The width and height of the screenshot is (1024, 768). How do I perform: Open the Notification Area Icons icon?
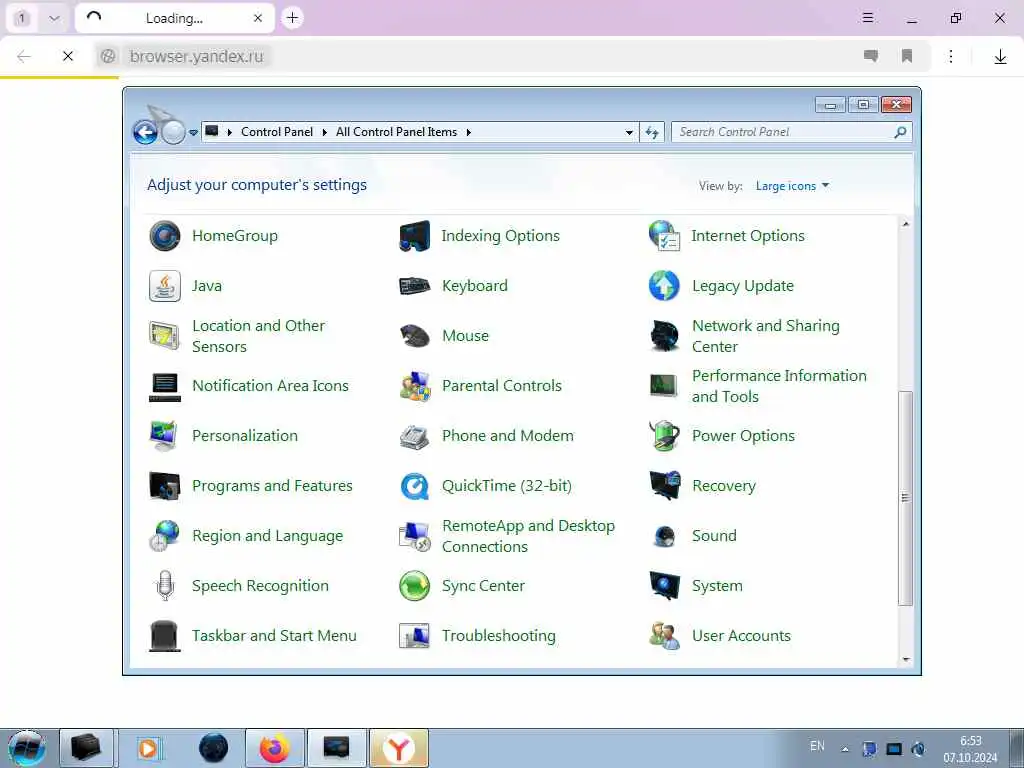pyautogui.click(x=165, y=386)
